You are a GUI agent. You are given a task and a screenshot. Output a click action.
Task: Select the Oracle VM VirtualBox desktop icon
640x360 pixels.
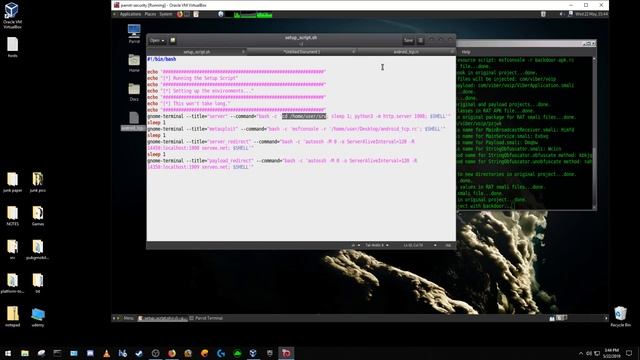tap(12, 16)
